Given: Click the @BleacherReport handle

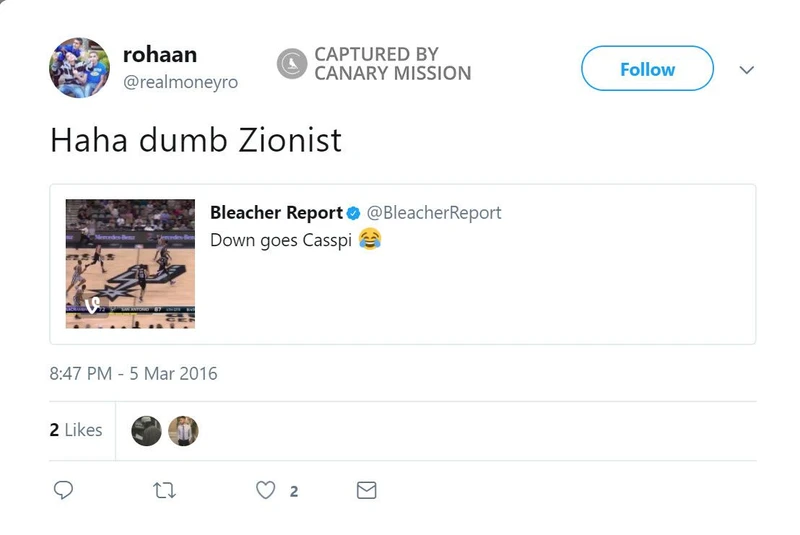Looking at the screenshot, I should [x=434, y=213].
